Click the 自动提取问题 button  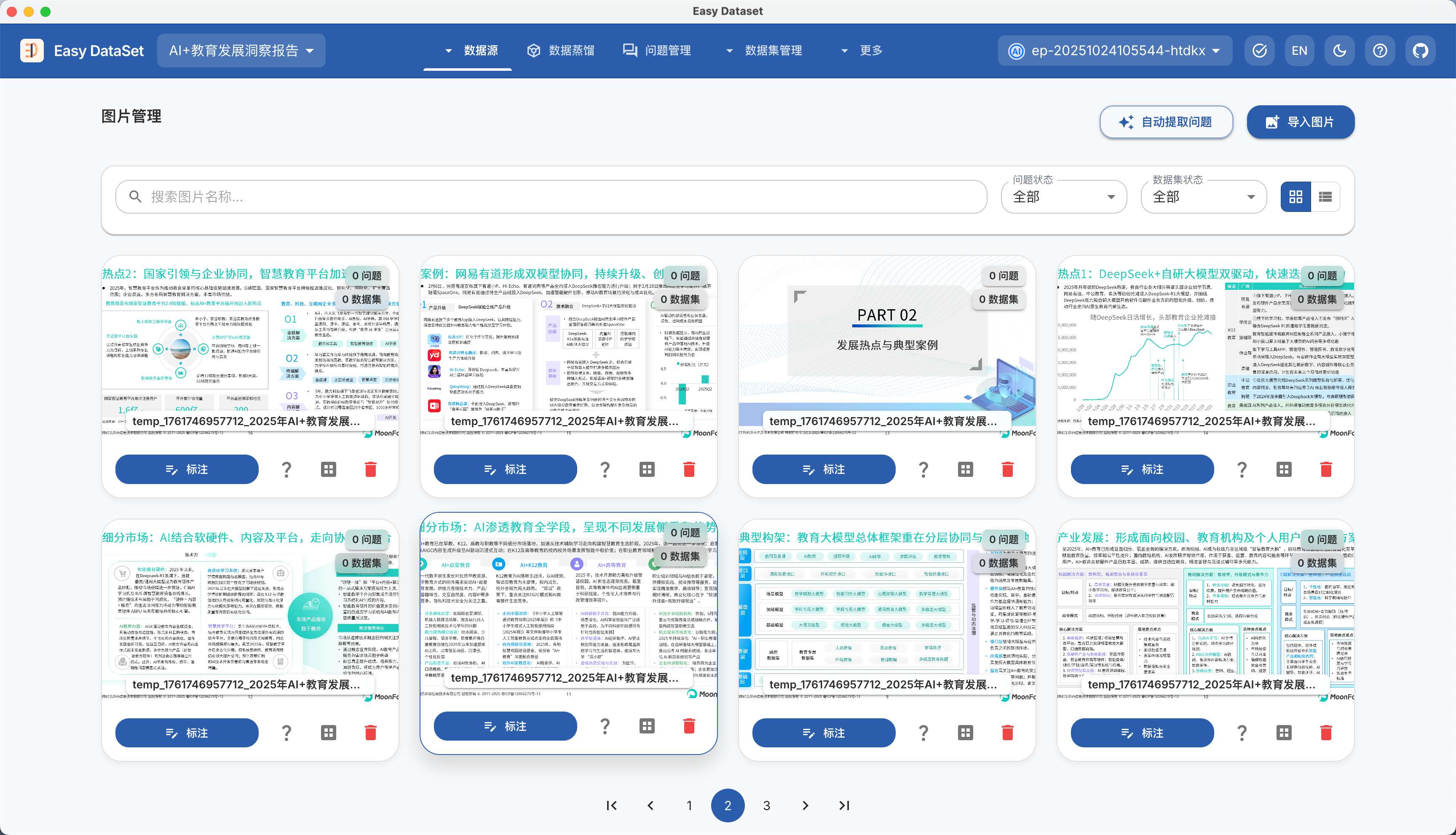1166,122
